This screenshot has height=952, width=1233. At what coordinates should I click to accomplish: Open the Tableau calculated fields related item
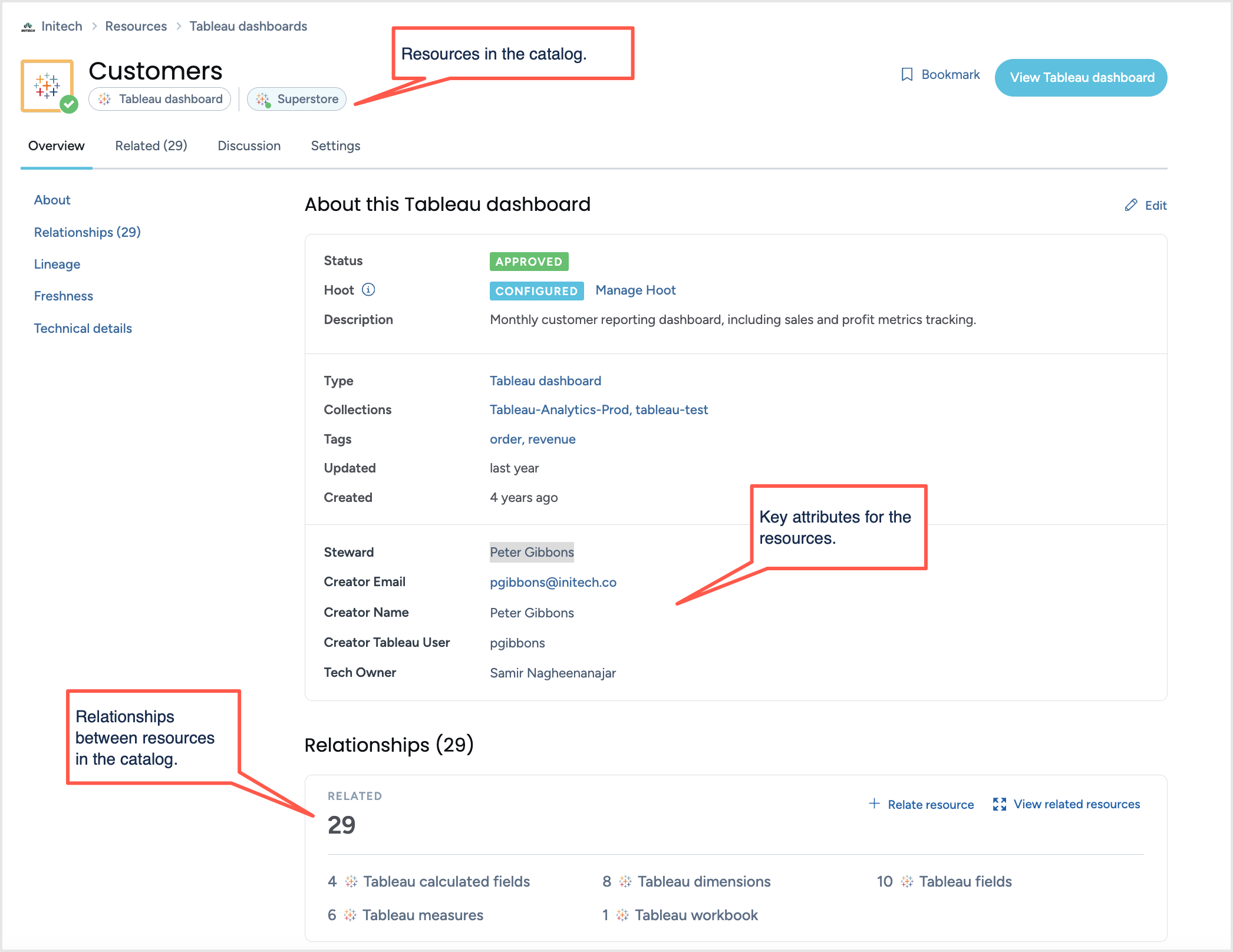click(446, 882)
